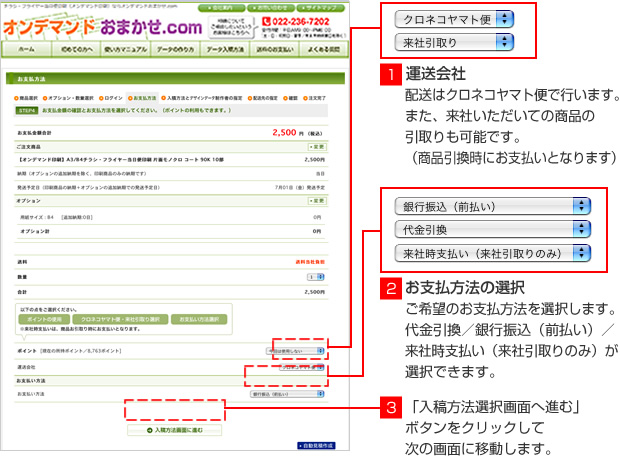
Task: Open the 来社引取り callout dropdown
Action: pyautogui.click(x=454, y=43)
